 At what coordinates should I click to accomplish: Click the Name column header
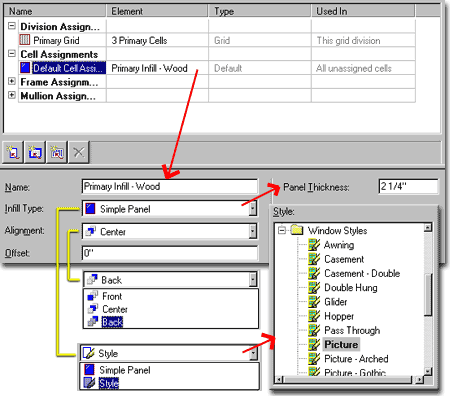[x=55, y=11]
